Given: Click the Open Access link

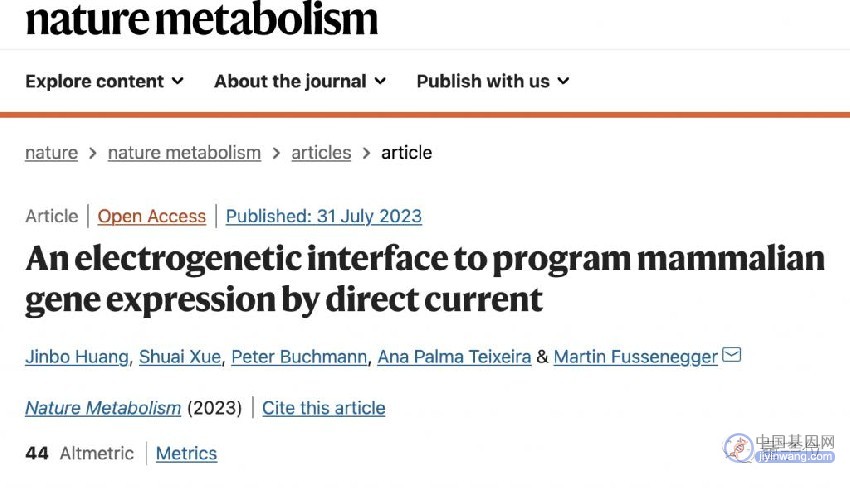Looking at the screenshot, I should click(x=152, y=216).
